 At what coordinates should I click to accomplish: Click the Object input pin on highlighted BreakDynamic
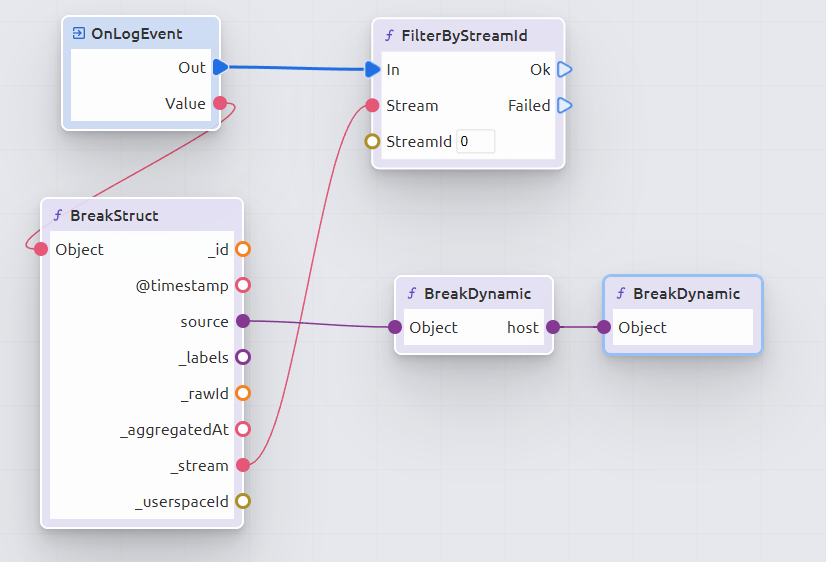[x=604, y=327]
